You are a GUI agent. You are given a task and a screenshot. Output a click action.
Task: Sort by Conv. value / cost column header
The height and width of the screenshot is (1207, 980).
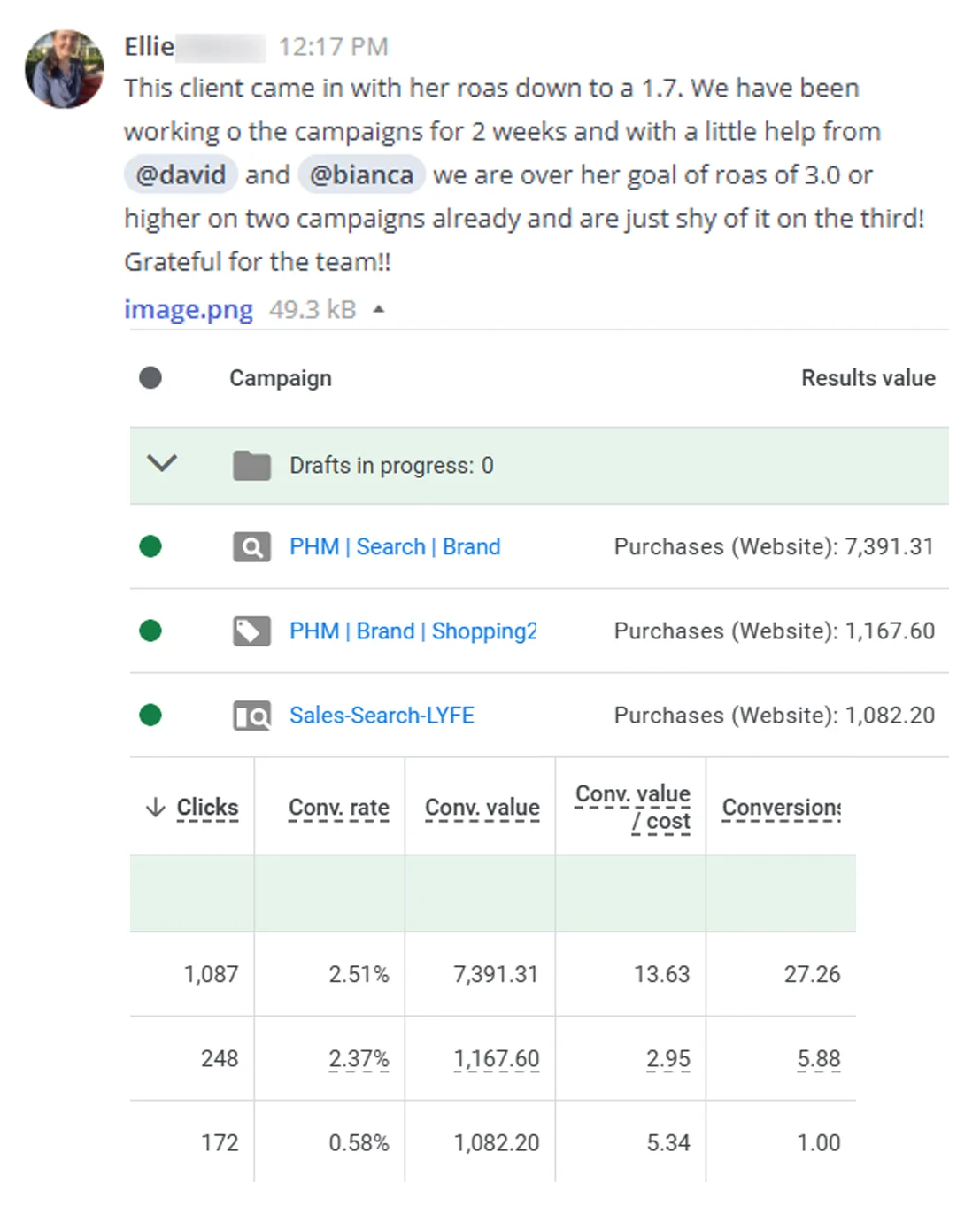(633, 808)
